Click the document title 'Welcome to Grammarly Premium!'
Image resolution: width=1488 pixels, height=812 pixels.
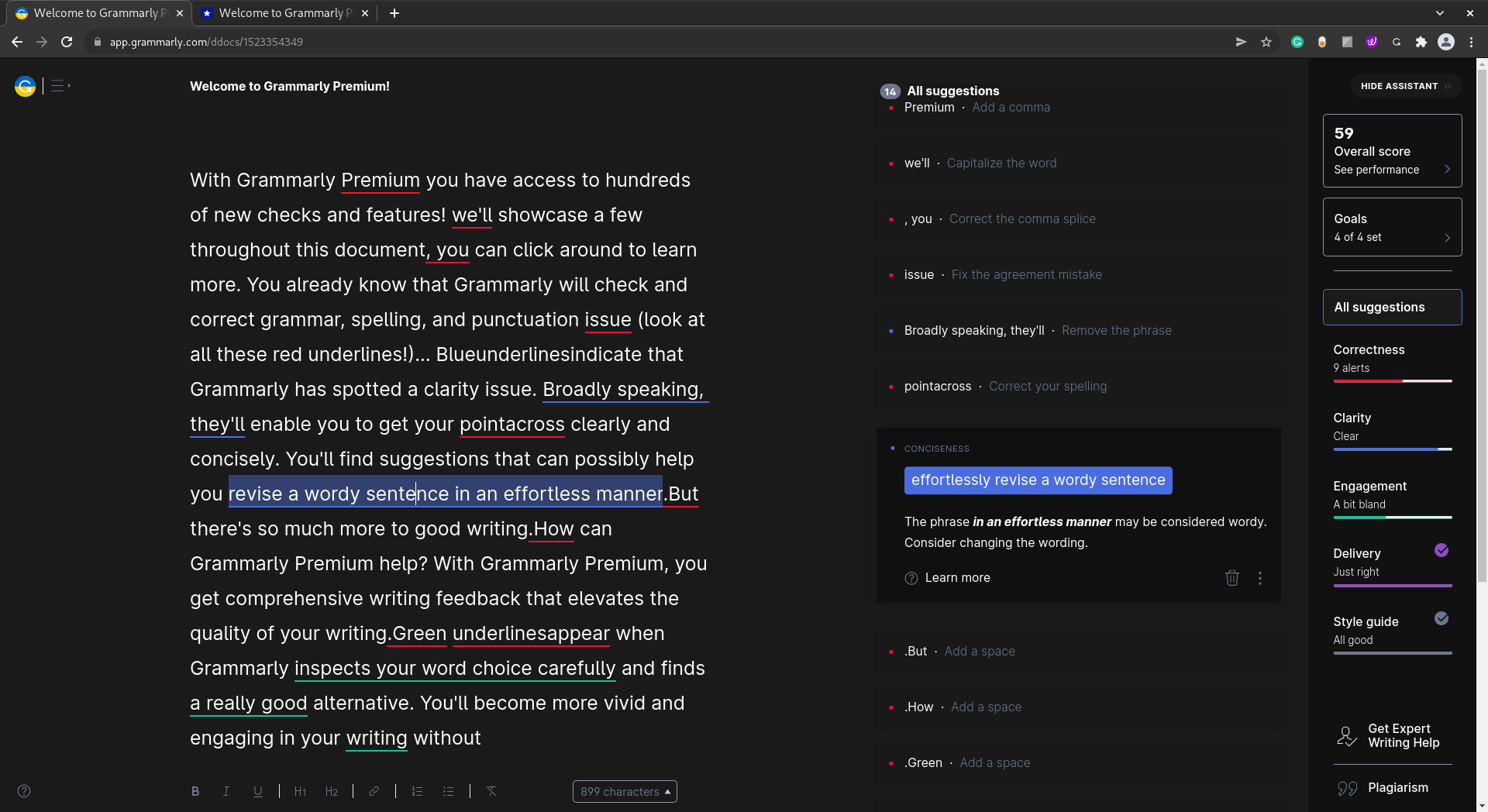click(290, 86)
